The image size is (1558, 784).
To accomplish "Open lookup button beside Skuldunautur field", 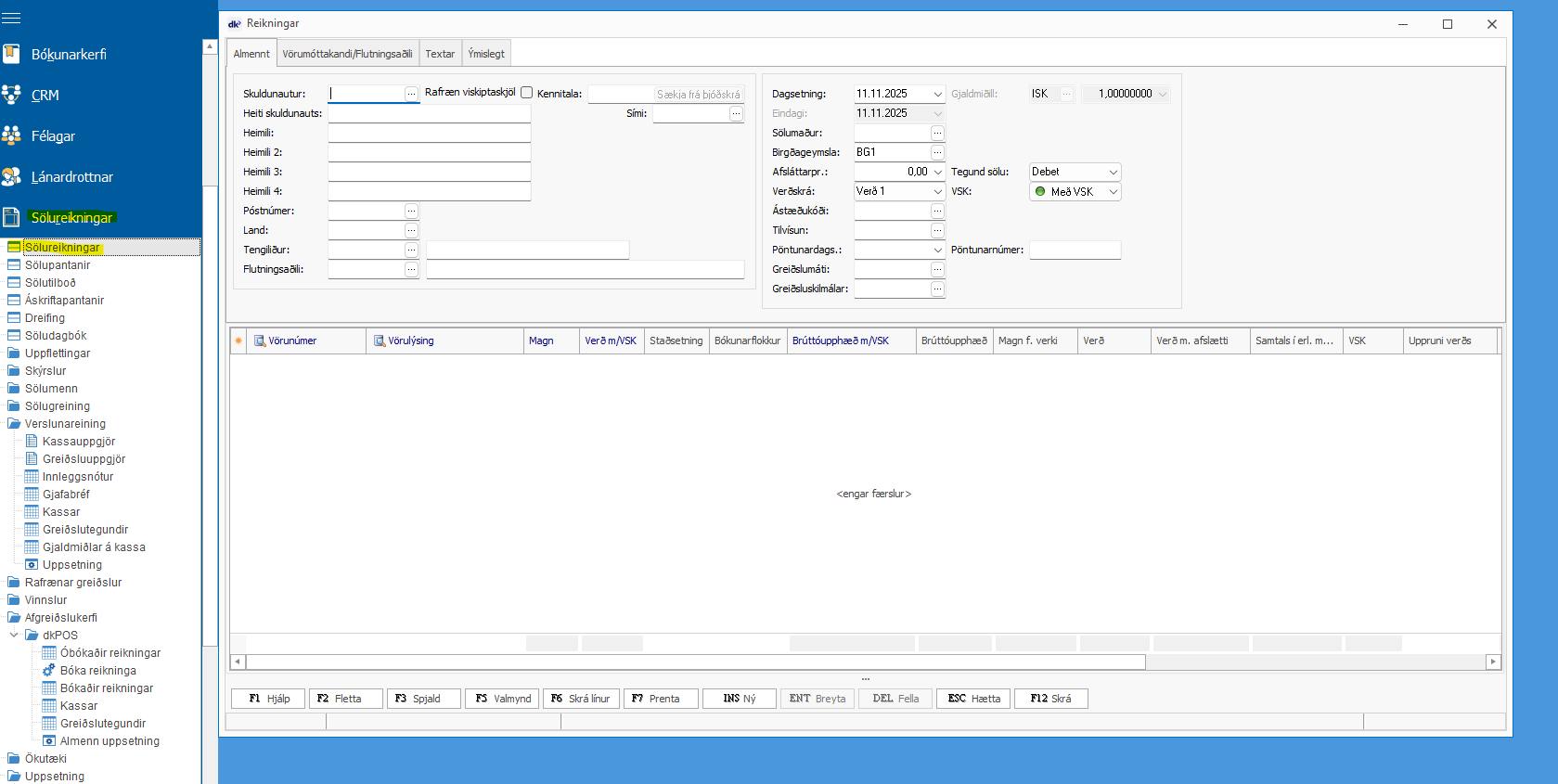I will point(411,94).
